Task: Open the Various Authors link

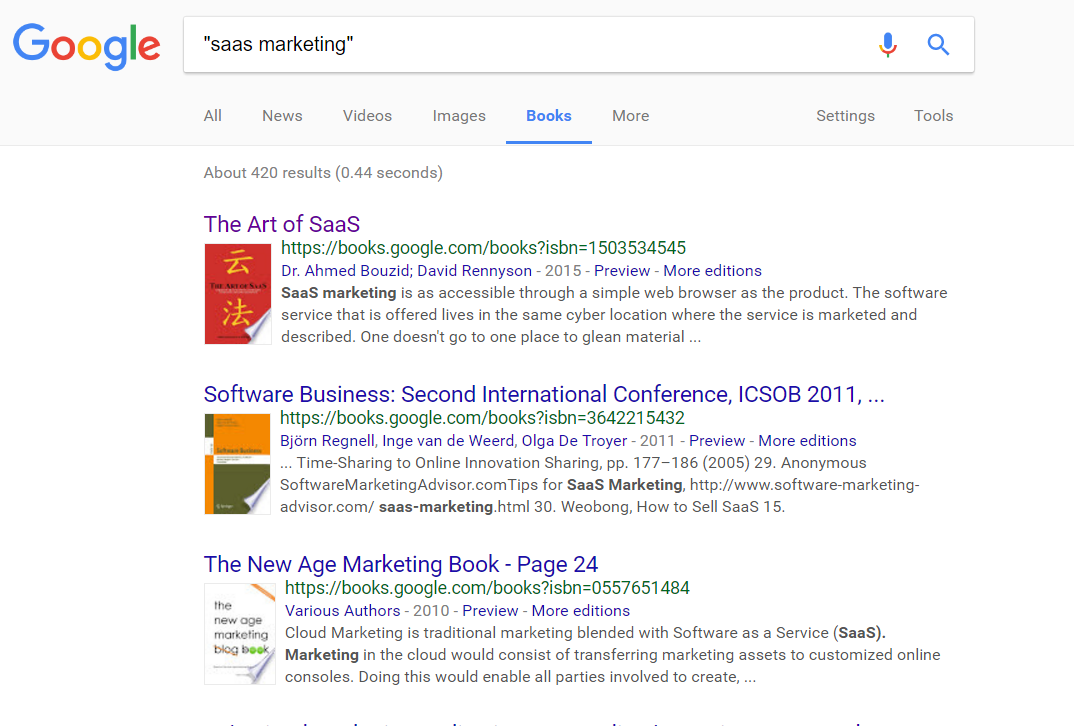Action: click(342, 610)
